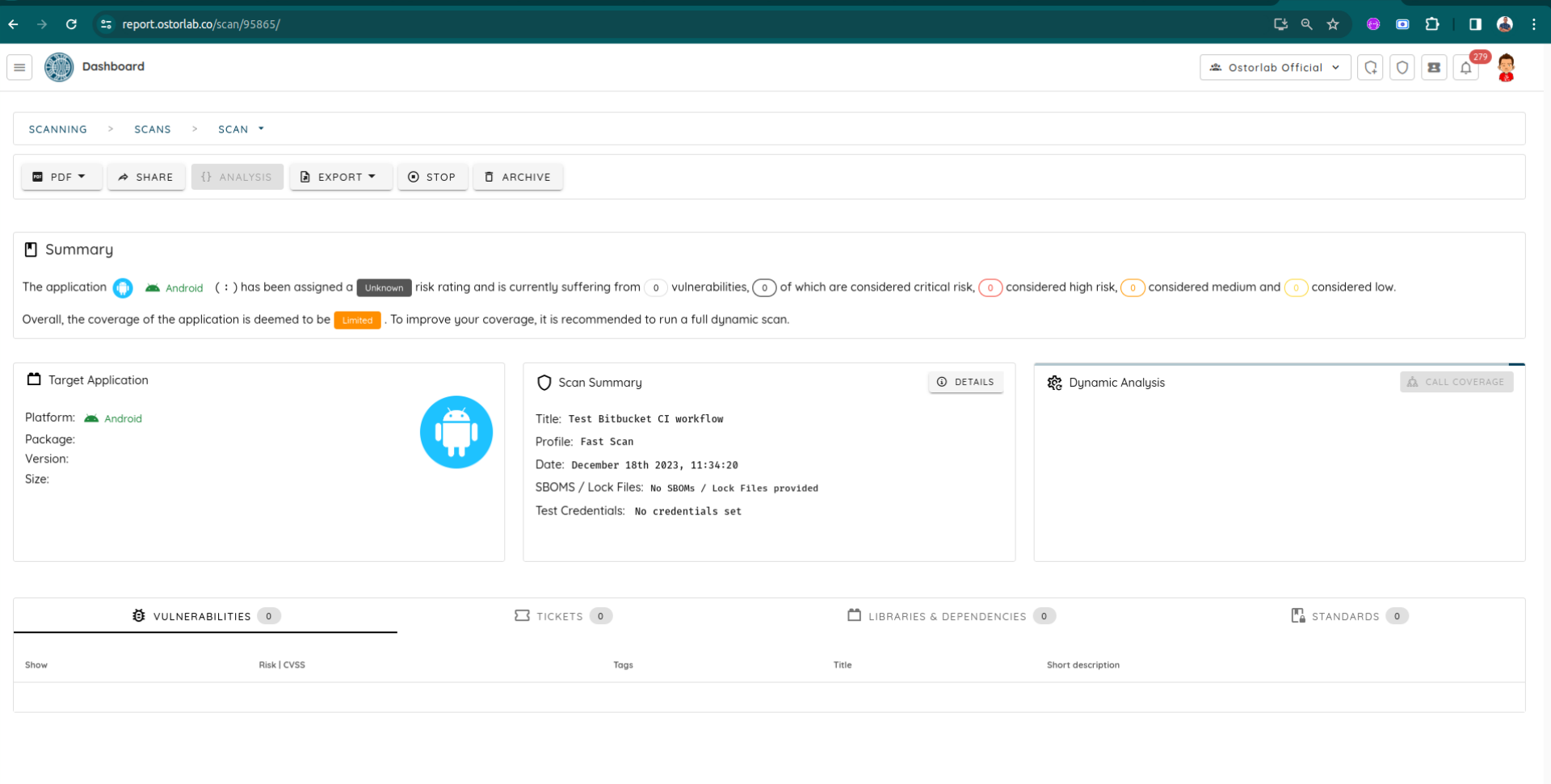
Task: Expand the Export dropdown menu
Action: pyautogui.click(x=340, y=177)
